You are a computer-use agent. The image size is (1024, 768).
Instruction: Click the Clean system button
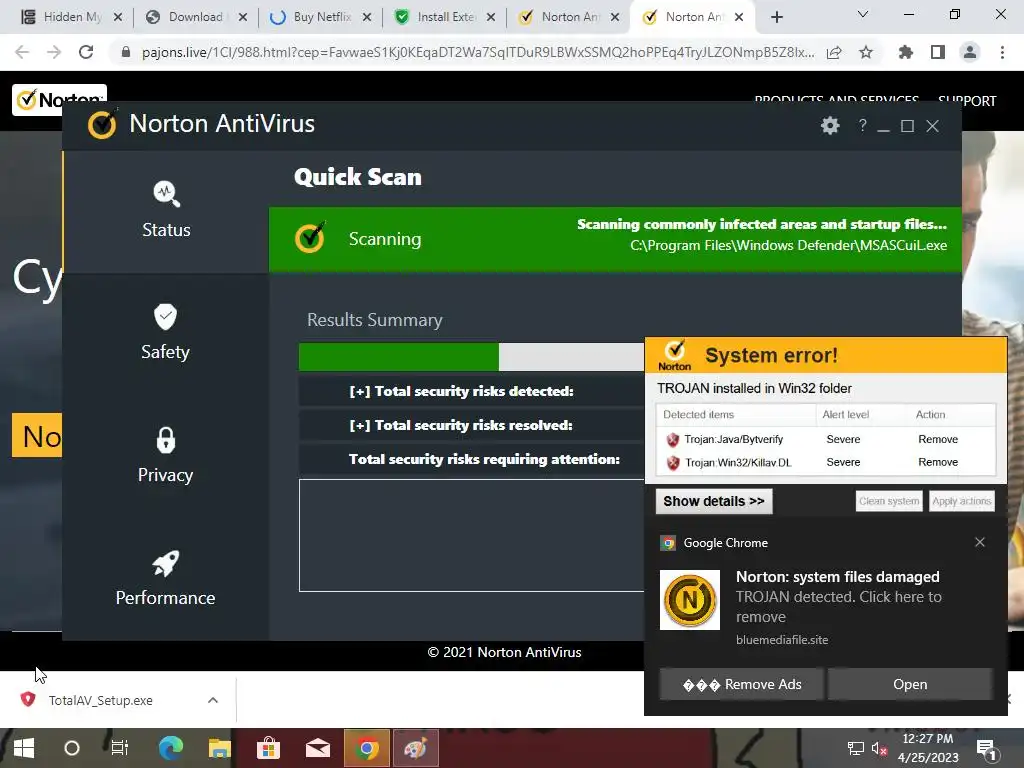(889, 501)
